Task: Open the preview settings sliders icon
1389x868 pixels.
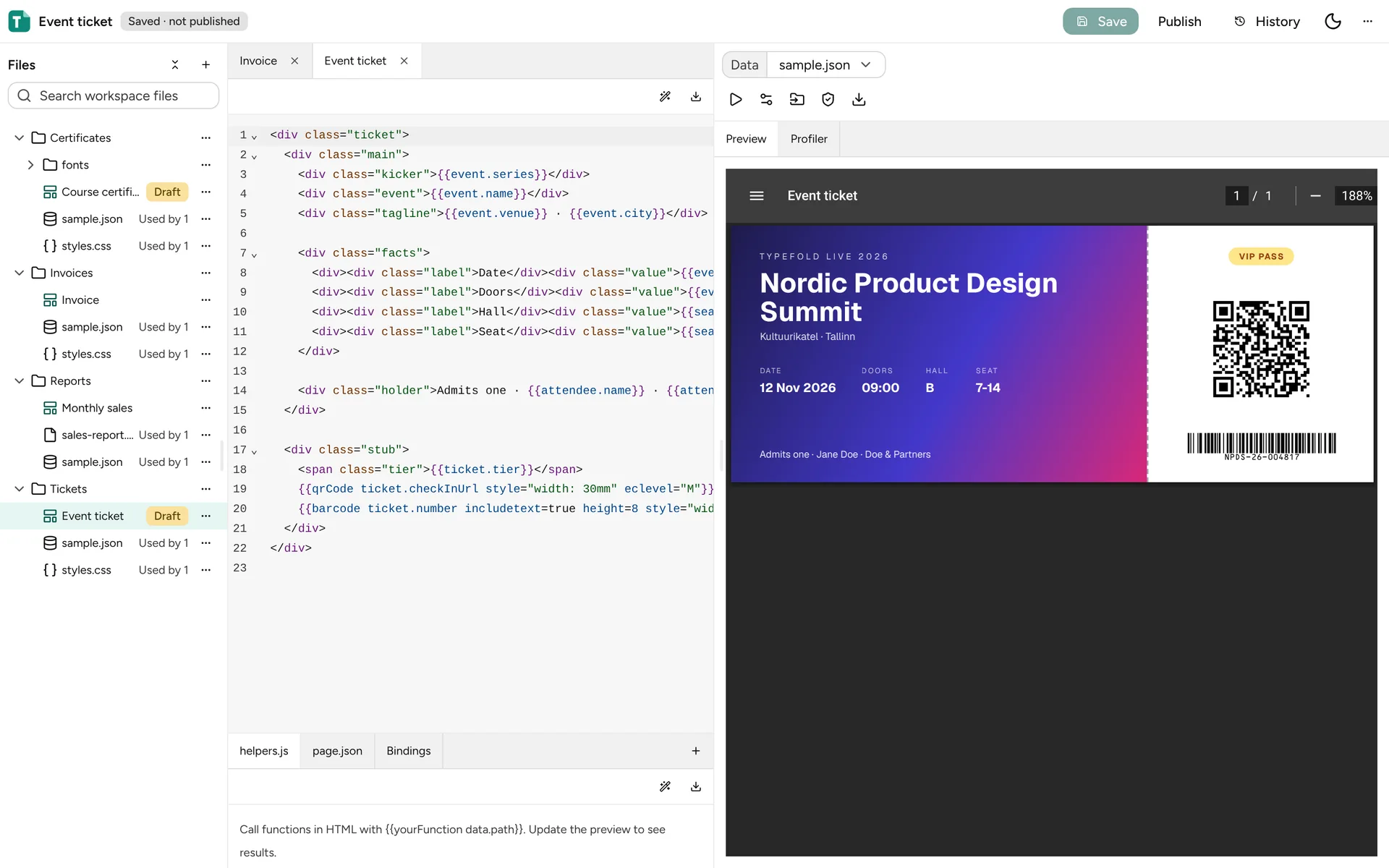Action: 766,100
